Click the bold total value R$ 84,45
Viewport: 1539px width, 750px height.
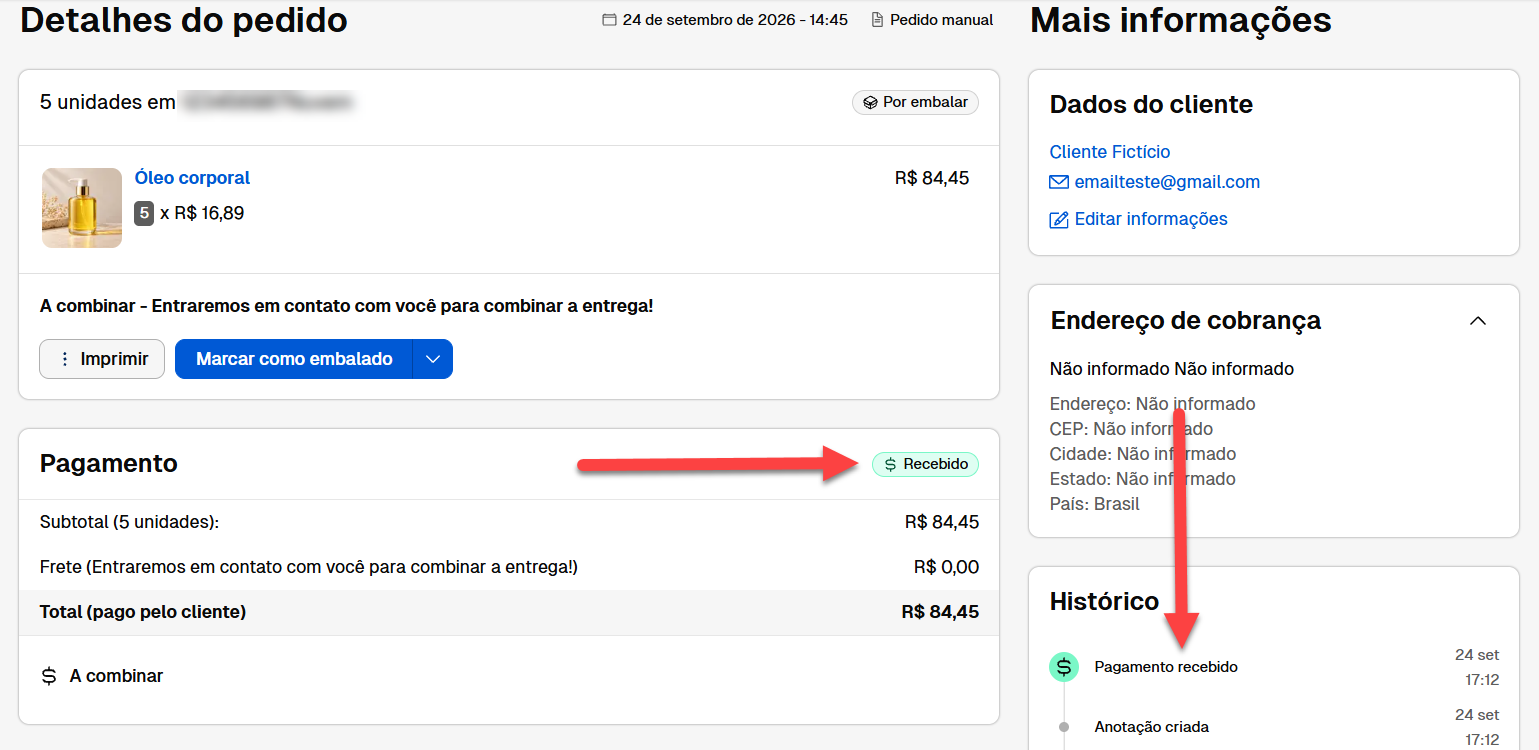pyautogui.click(x=940, y=612)
